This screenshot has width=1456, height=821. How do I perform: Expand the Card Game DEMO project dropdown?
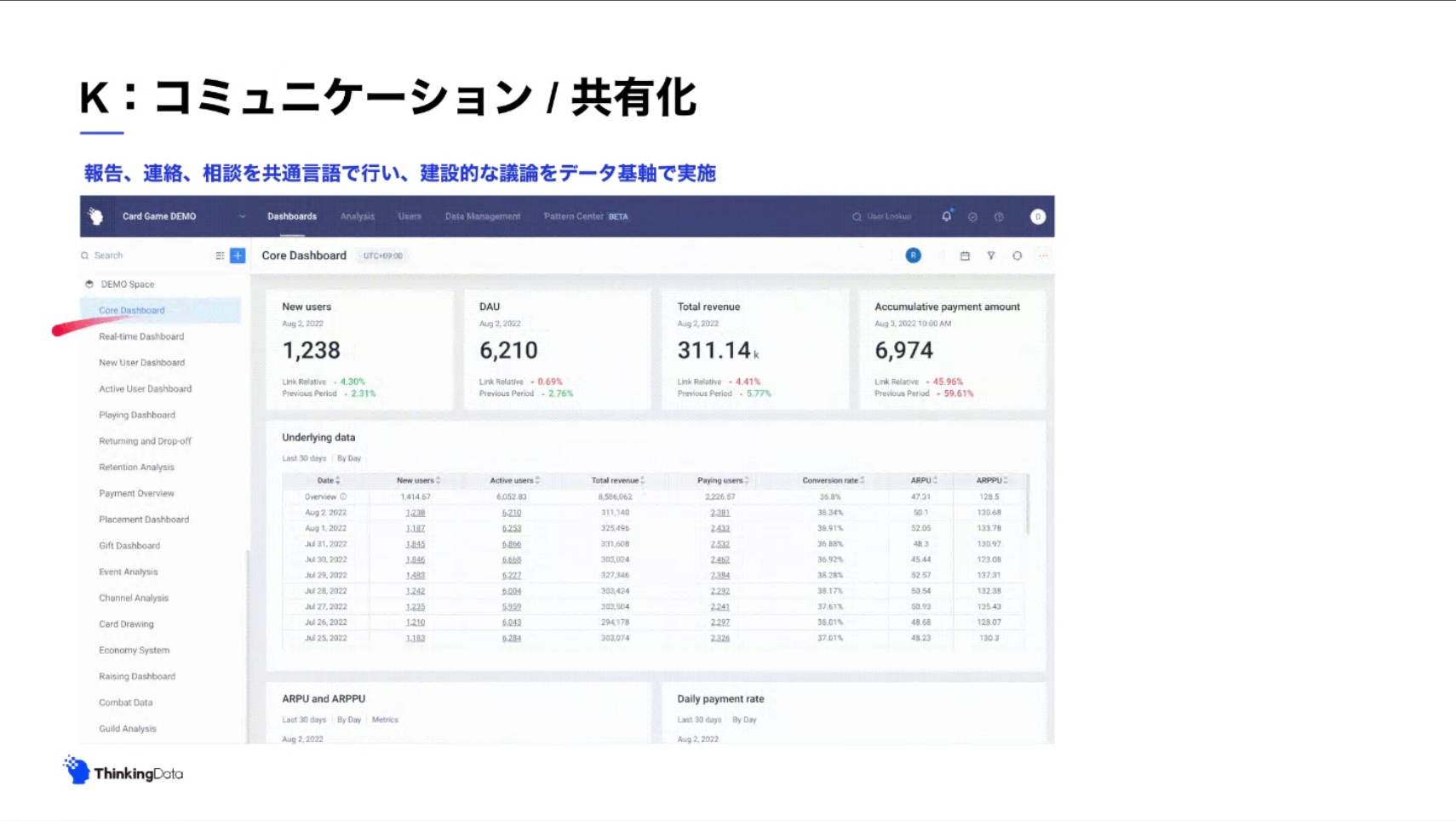coord(243,216)
